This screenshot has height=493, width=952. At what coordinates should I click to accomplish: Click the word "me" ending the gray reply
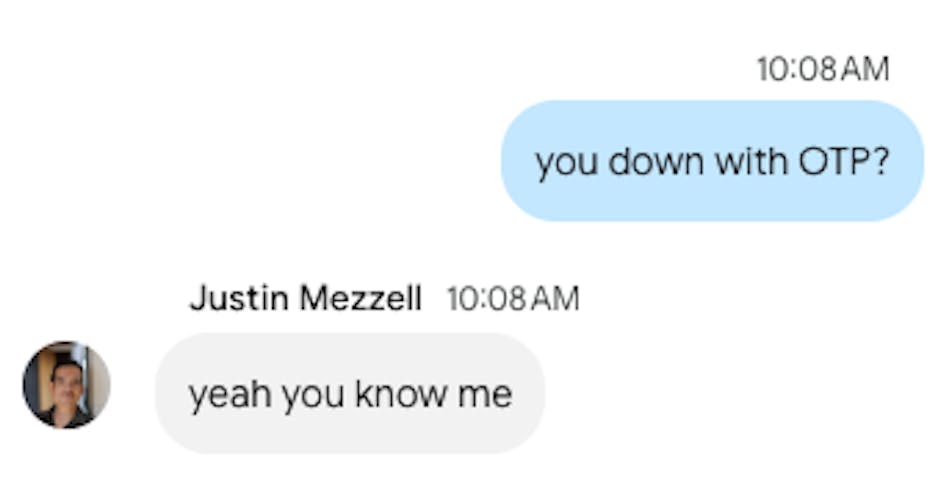tap(484, 395)
